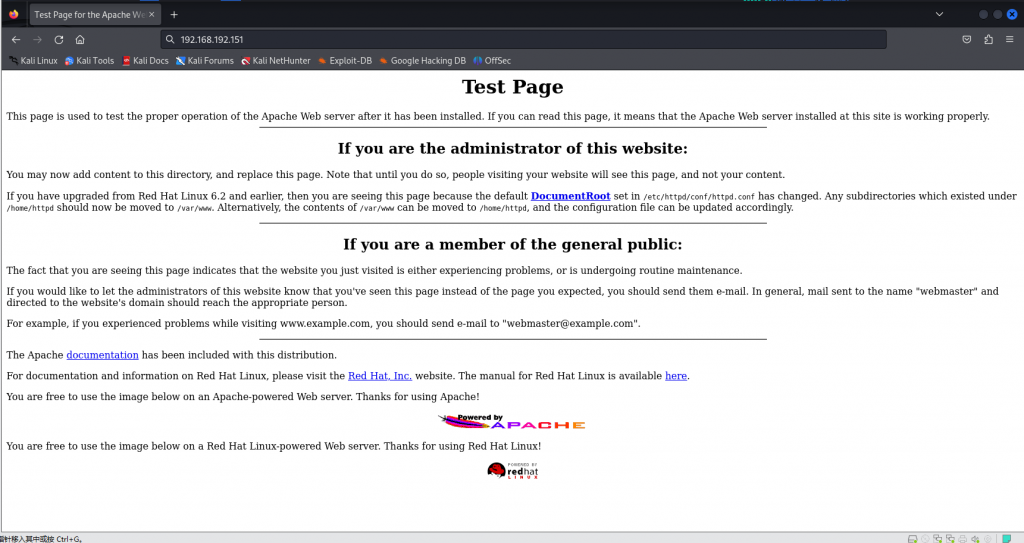
Task: Click the webmaster@example.com text
Action: coord(571,323)
